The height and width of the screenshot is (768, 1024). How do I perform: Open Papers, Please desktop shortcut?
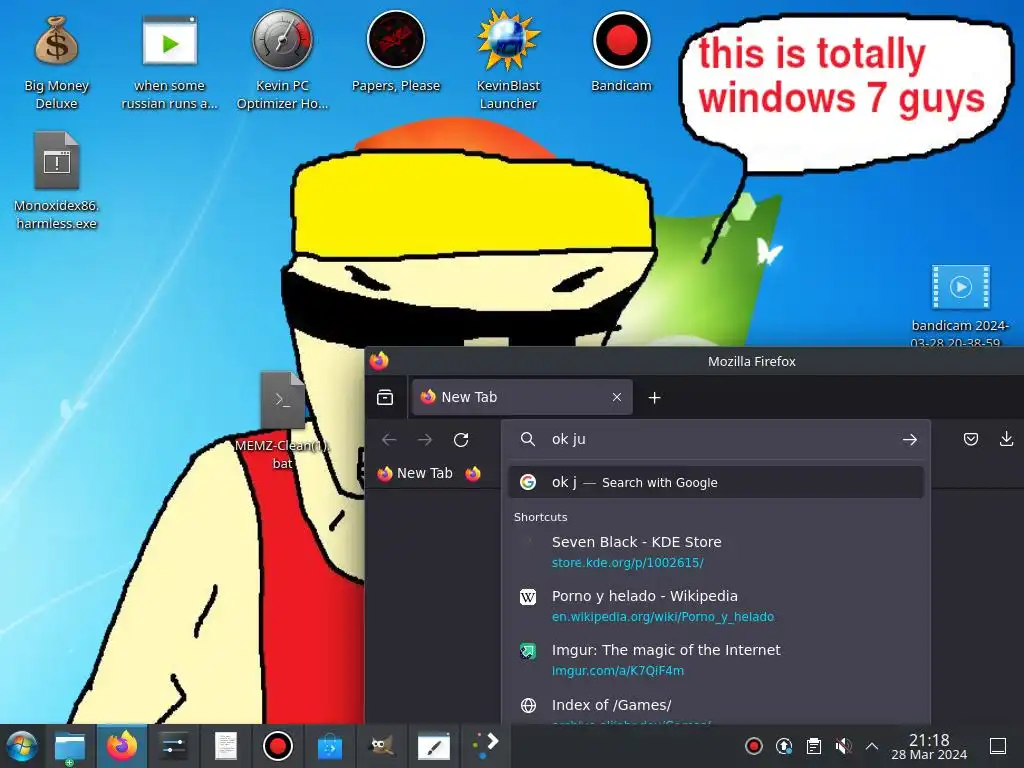tap(396, 52)
